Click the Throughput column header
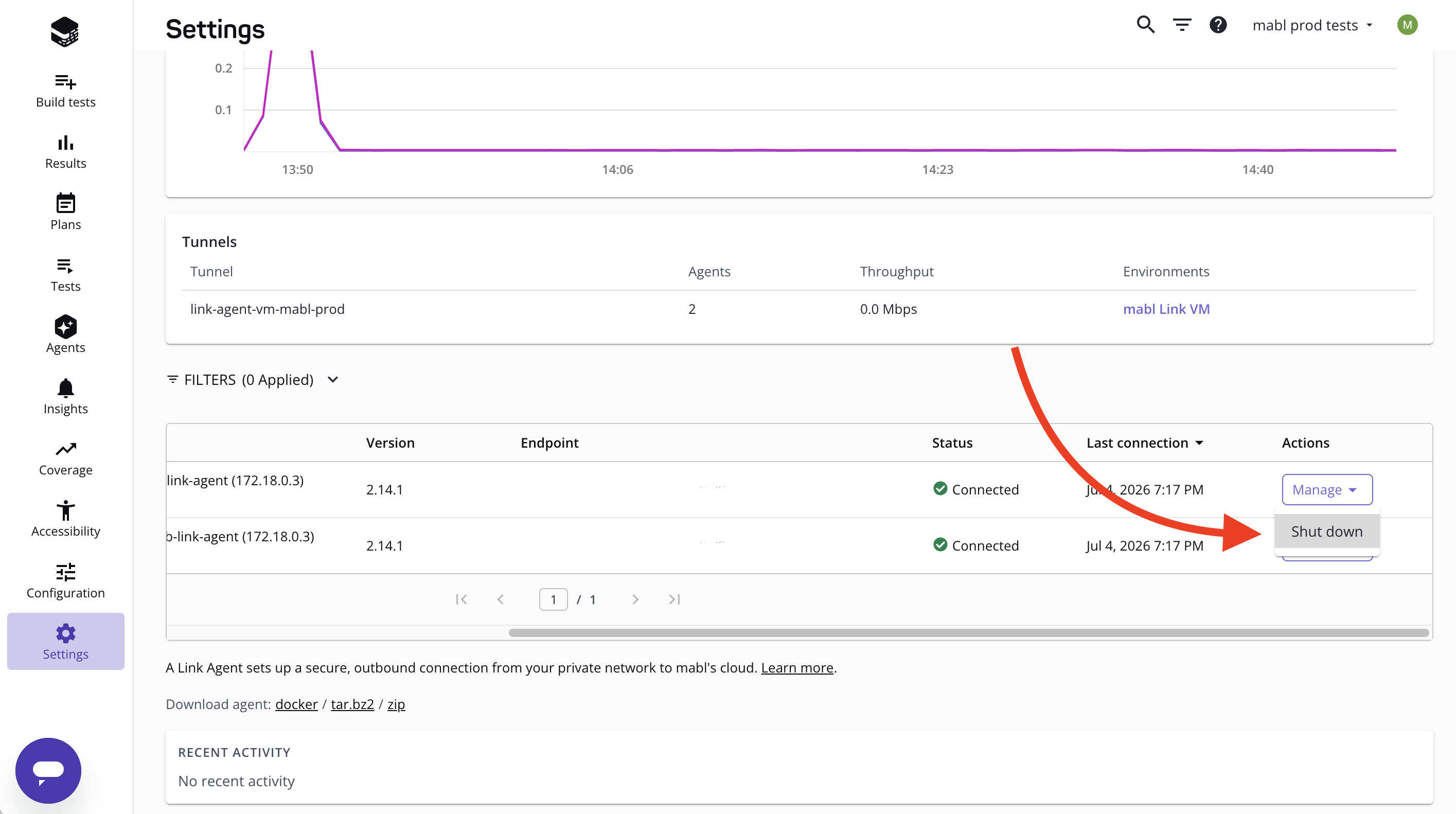1456x814 pixels. coord(896,271)
